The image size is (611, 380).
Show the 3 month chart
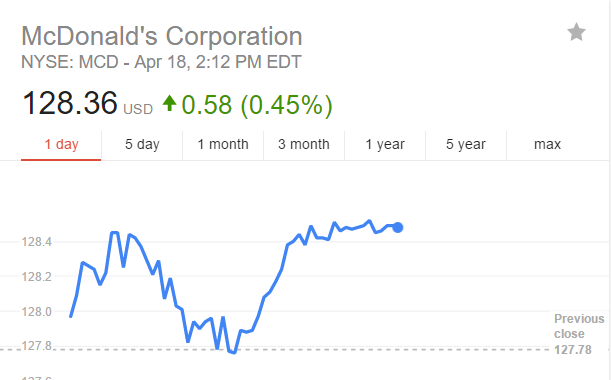click(304, 145)
